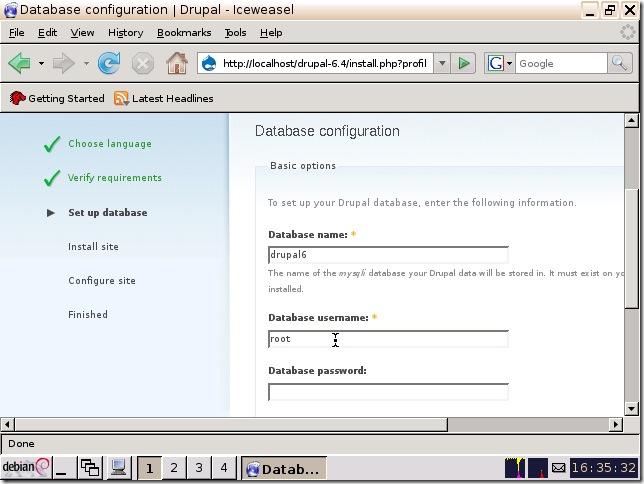Focus the Database name field
Screen dimensions: 644x484
[x=388, y=255]
